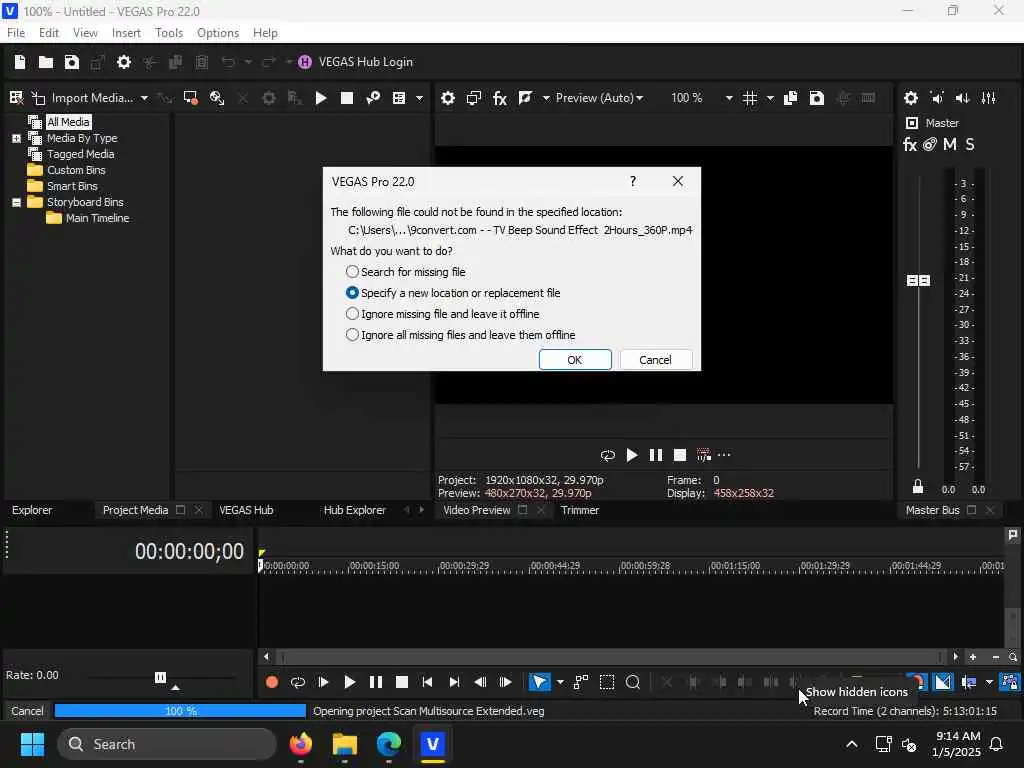Open the mixing console sliders icon
Image resolution: width=1024 pixels, height=768 pixels.
click(x=989, y=98)
